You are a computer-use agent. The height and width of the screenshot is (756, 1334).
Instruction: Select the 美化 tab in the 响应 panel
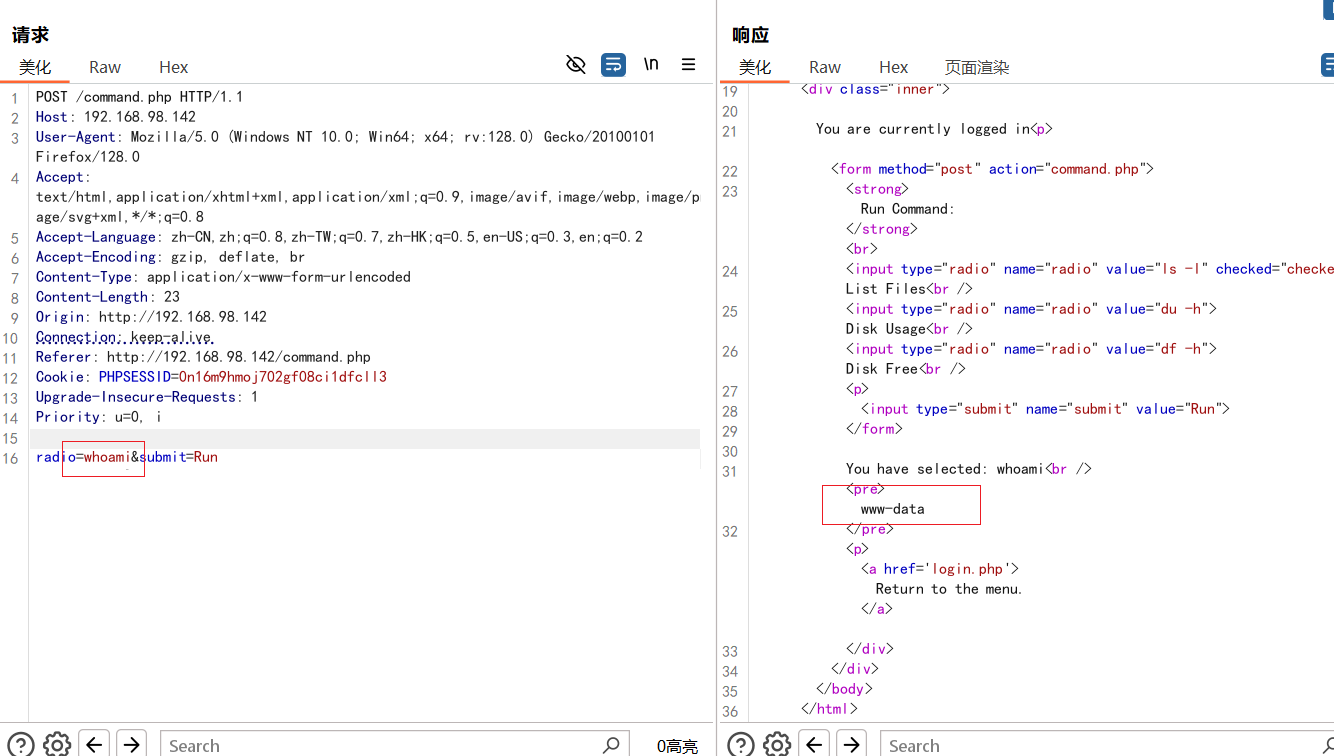pyautogui.click(x=755, y=67)
